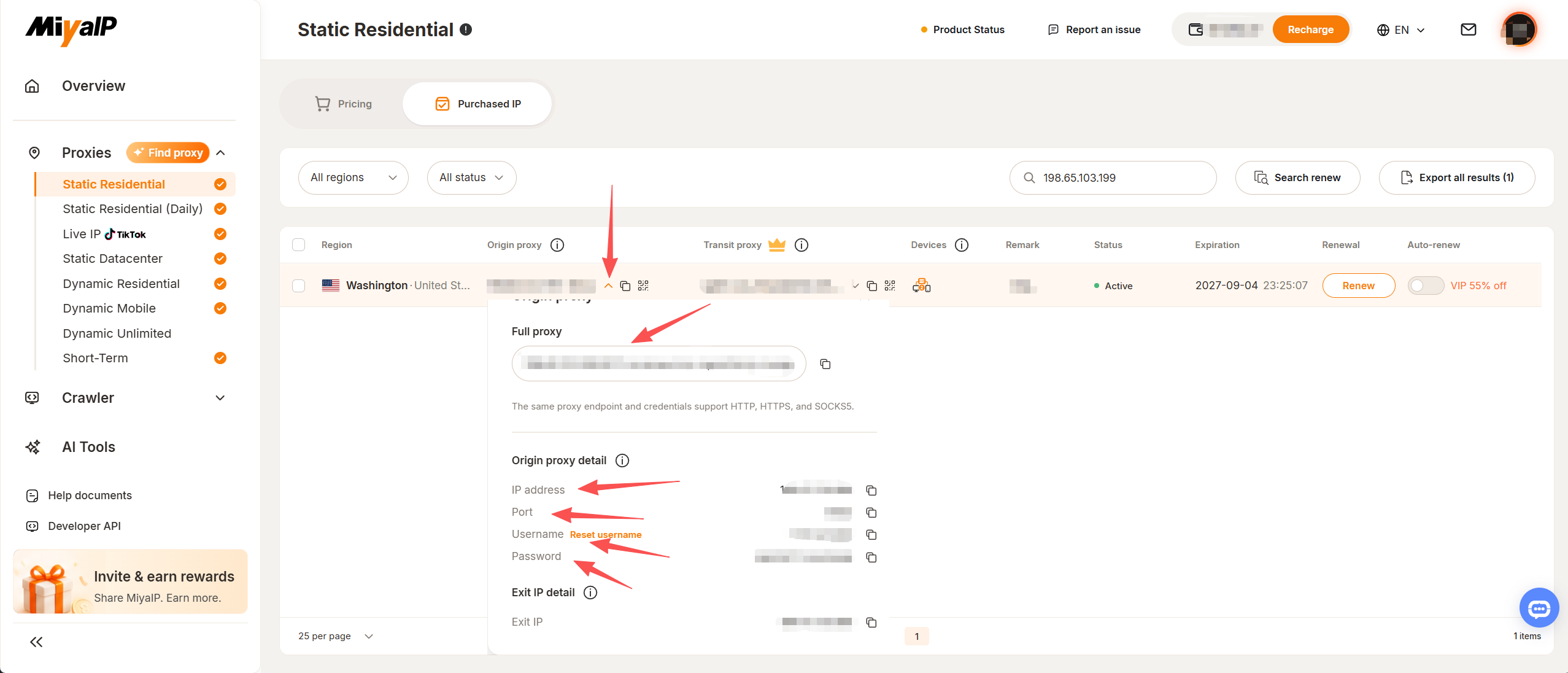The height and width of the screenshot is (673, 1568).
Task: Copy the IP address value
Action: 871,490
